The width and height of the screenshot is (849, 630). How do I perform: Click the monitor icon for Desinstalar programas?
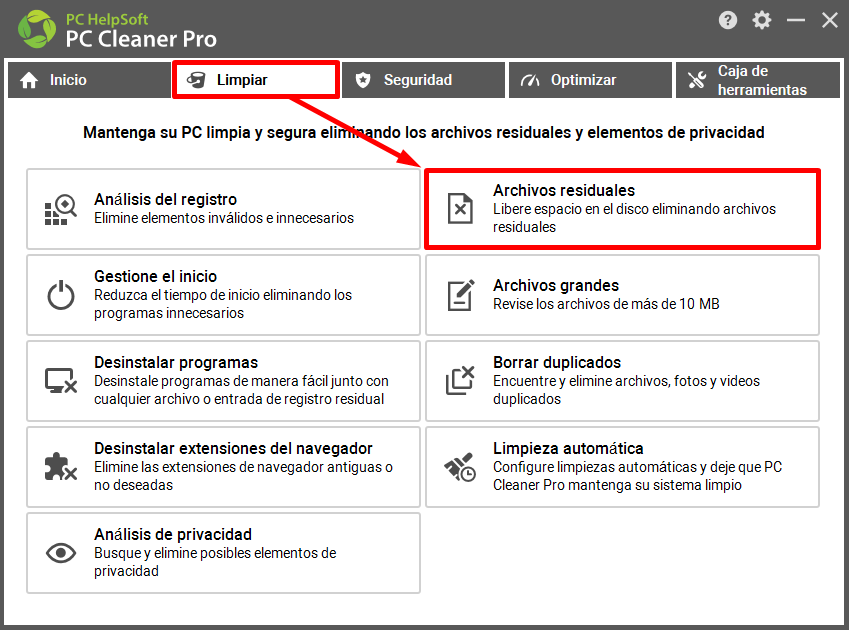[61, 380]
